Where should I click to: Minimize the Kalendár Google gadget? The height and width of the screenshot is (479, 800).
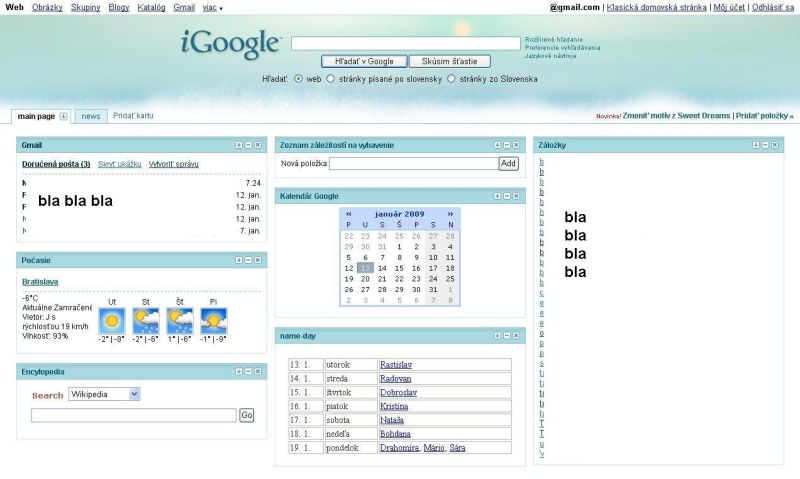point(506,196)
